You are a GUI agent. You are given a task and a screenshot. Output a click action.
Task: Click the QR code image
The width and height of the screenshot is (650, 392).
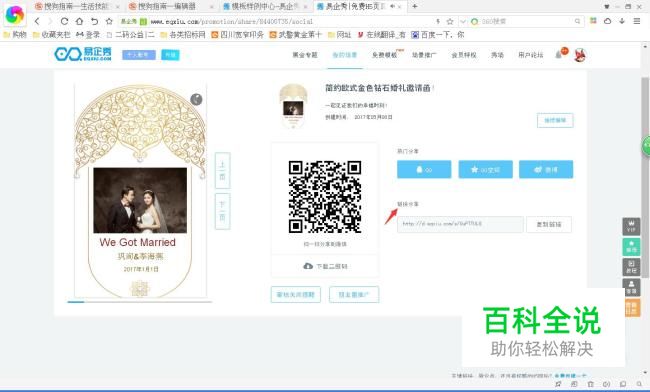tap(325, 197)
